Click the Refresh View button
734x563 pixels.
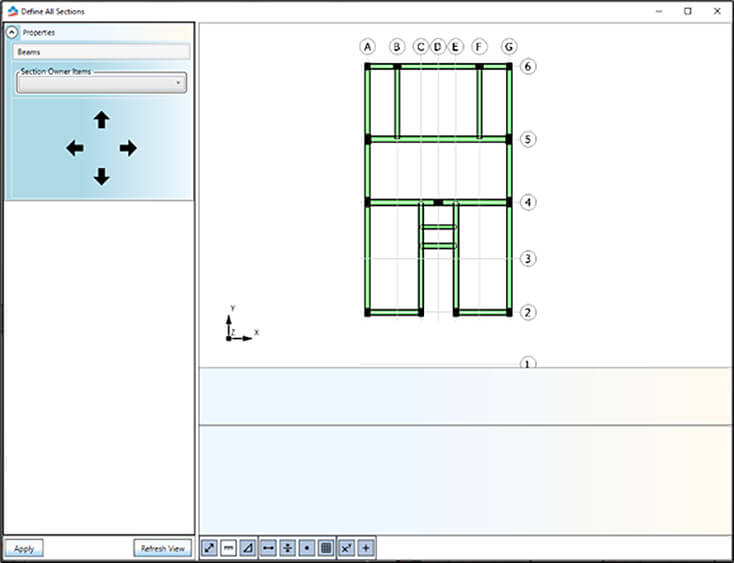[x=163, y=548]
